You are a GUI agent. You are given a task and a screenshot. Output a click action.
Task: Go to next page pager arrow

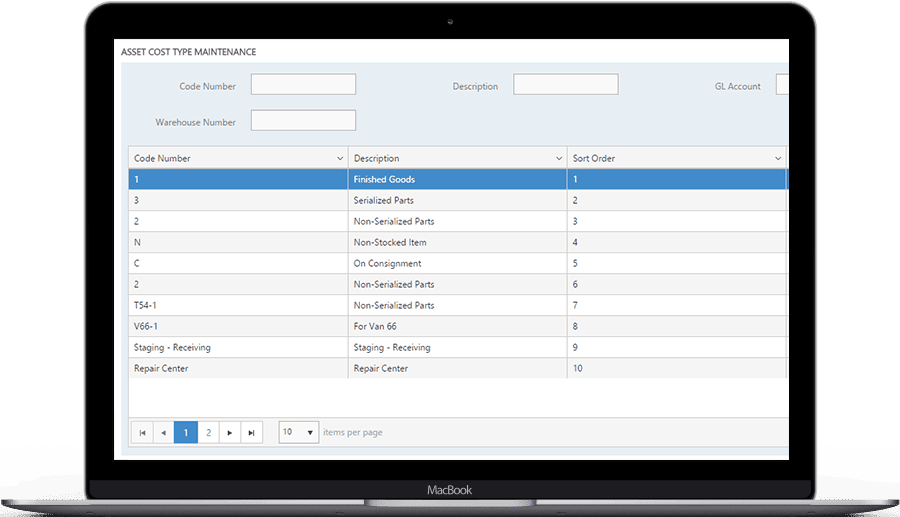pyautogui.click(x=230, y=432)
